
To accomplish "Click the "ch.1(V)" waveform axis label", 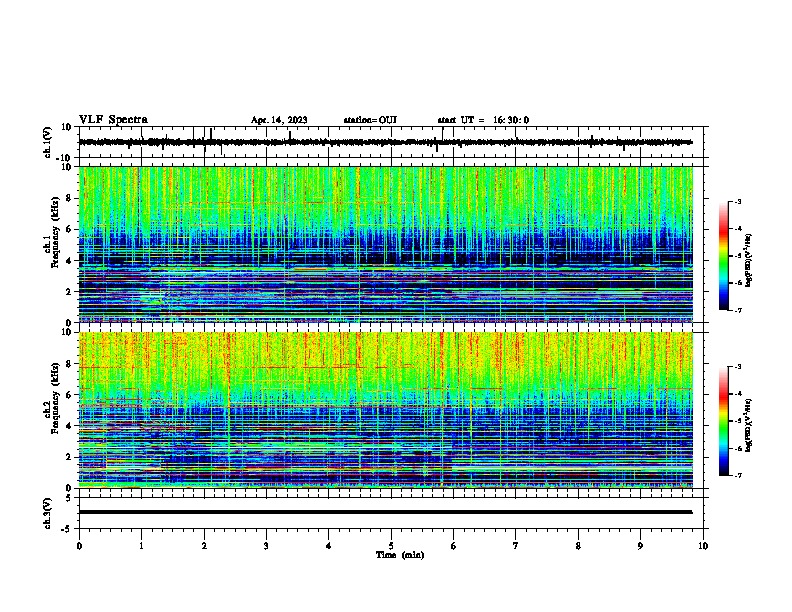I will (x=48, y=142).
